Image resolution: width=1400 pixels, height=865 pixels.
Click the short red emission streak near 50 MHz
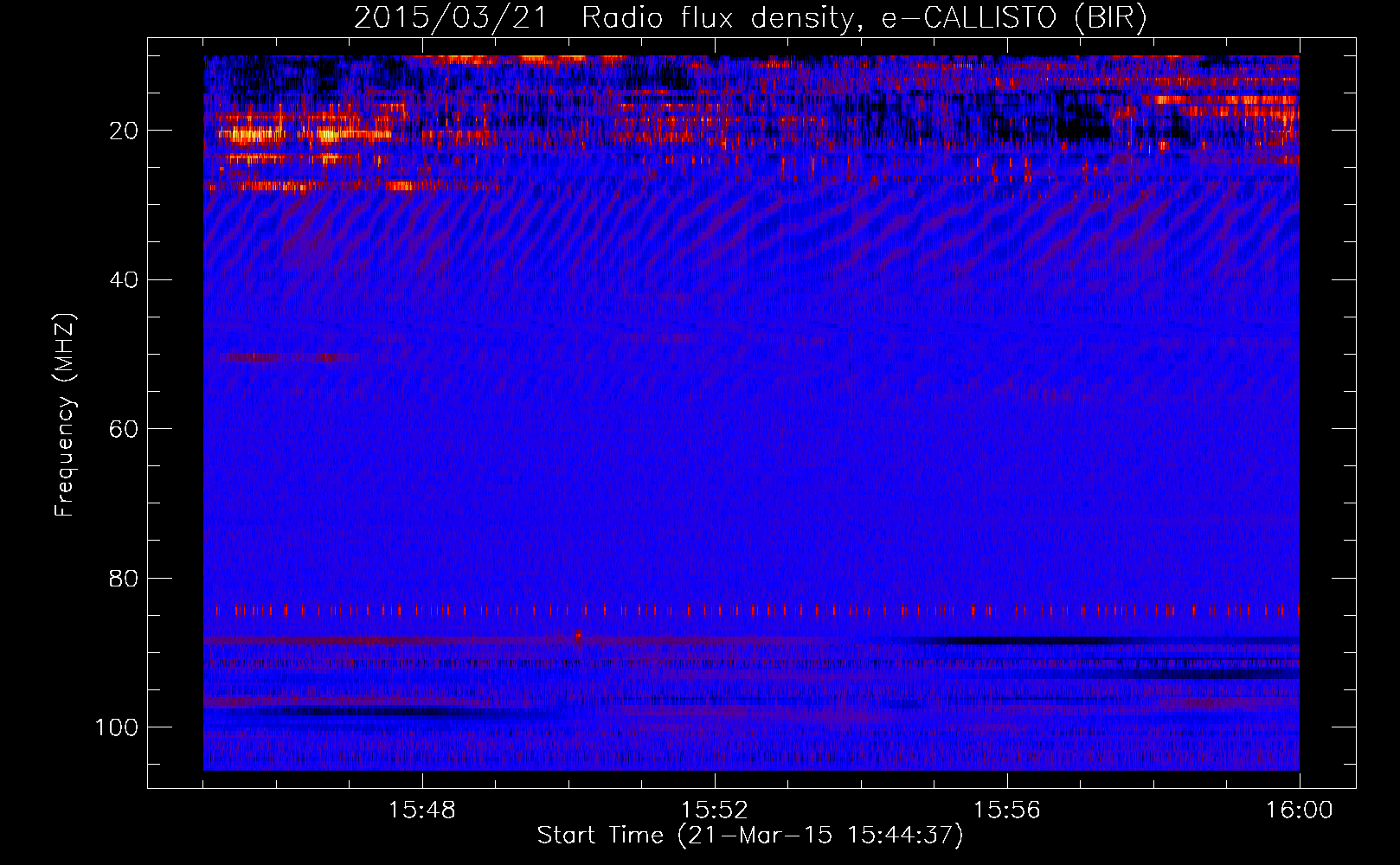288,356
